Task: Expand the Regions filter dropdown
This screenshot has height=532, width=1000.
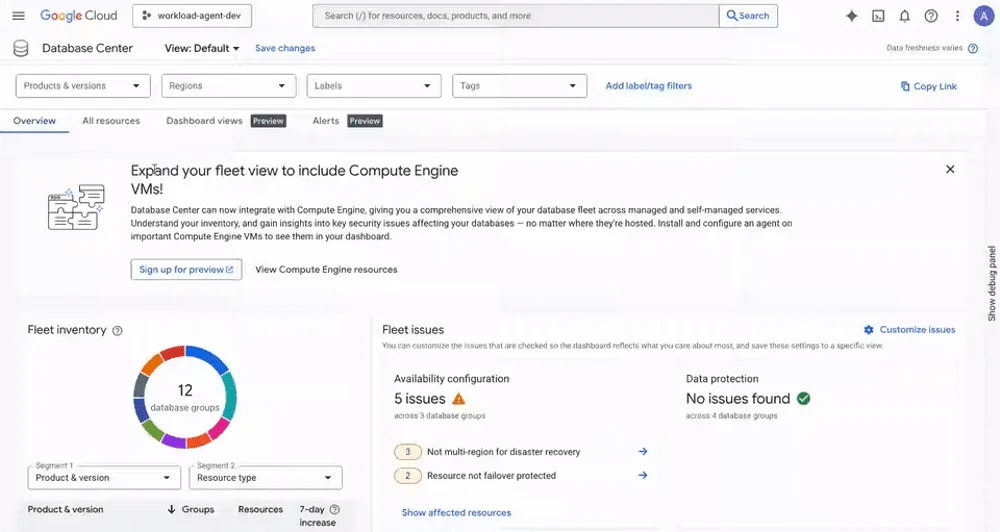Action: (228, 86)
